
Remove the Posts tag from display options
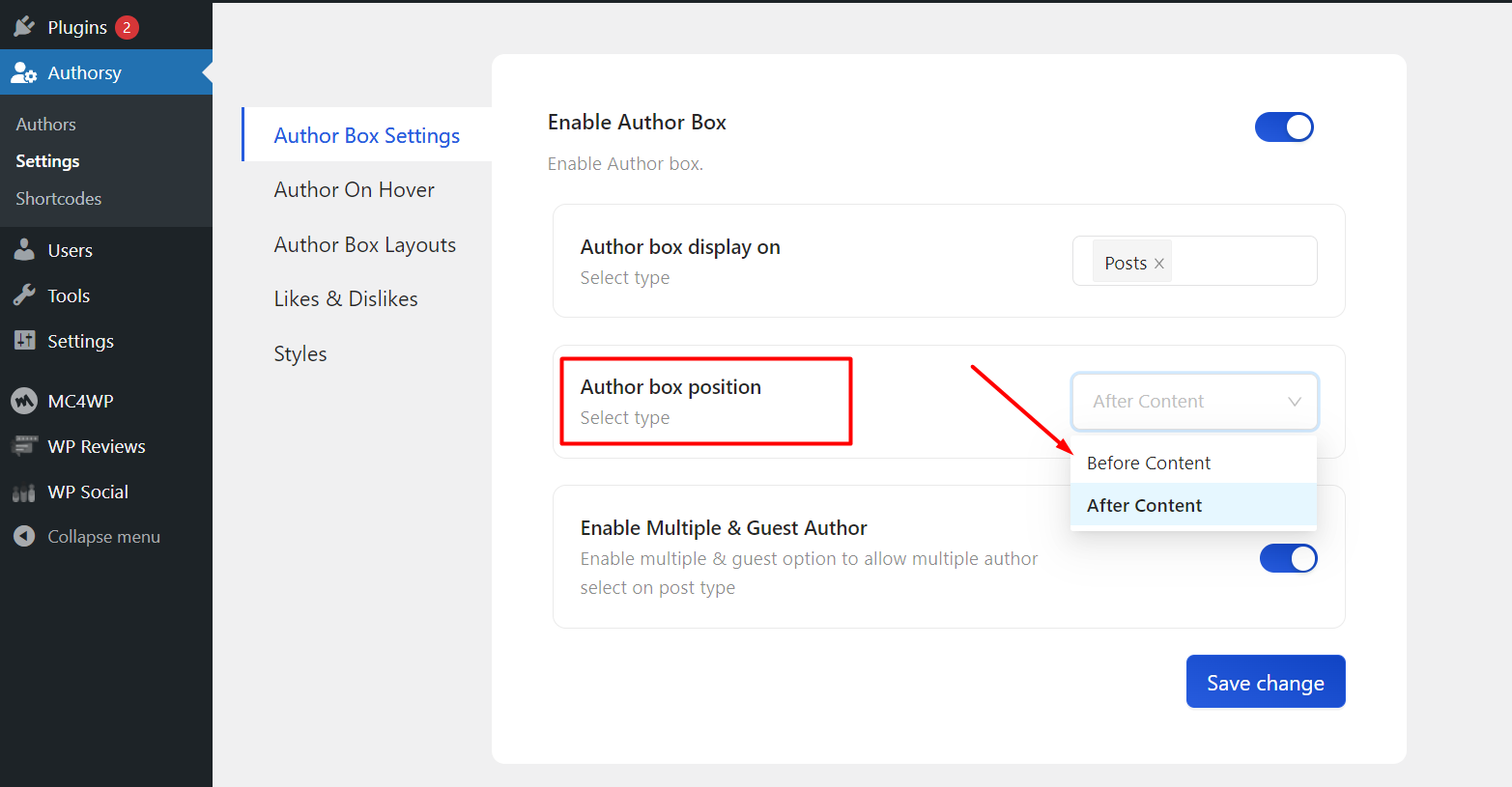[1158, 262]
